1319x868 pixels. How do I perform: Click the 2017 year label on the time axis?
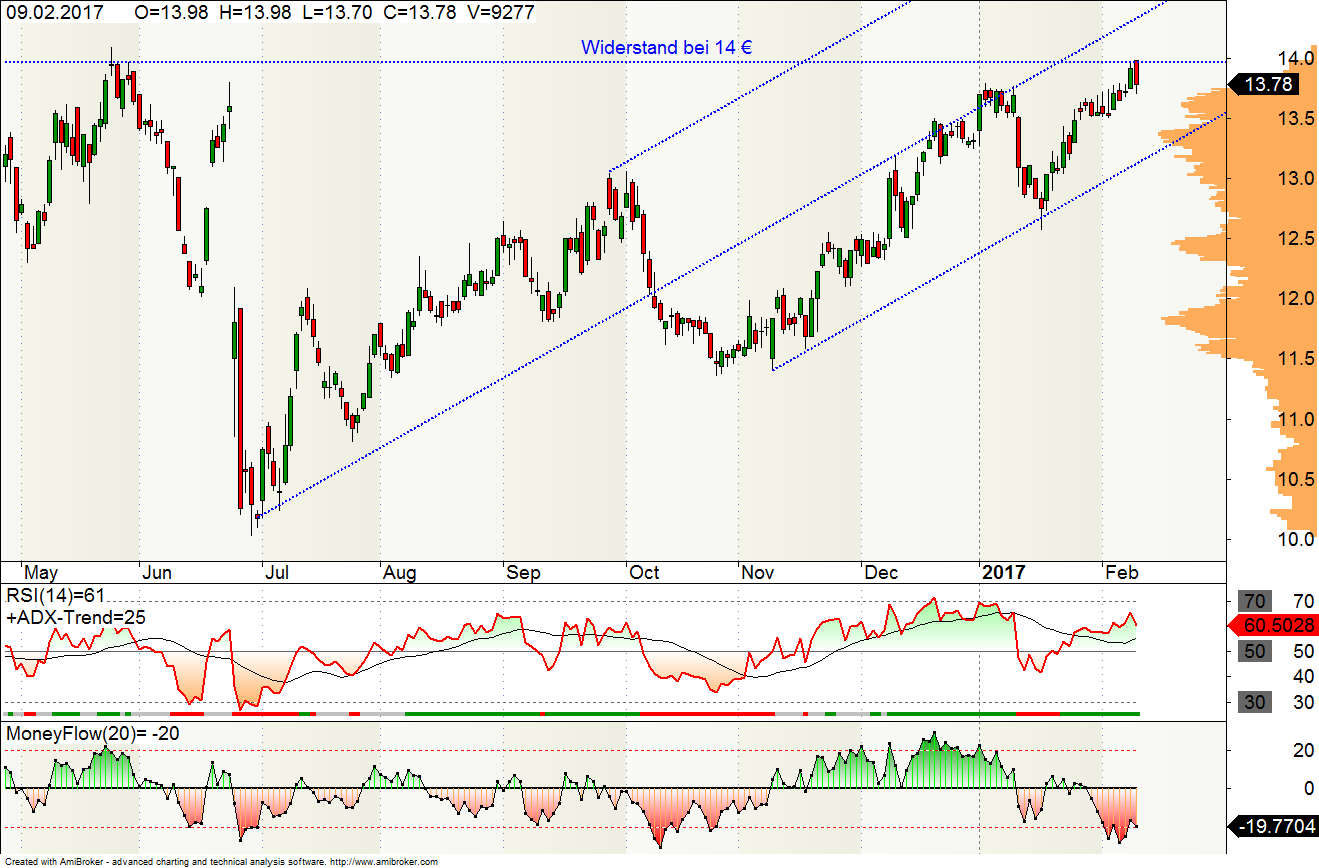pyautogui.click(x=1004, y=573)
